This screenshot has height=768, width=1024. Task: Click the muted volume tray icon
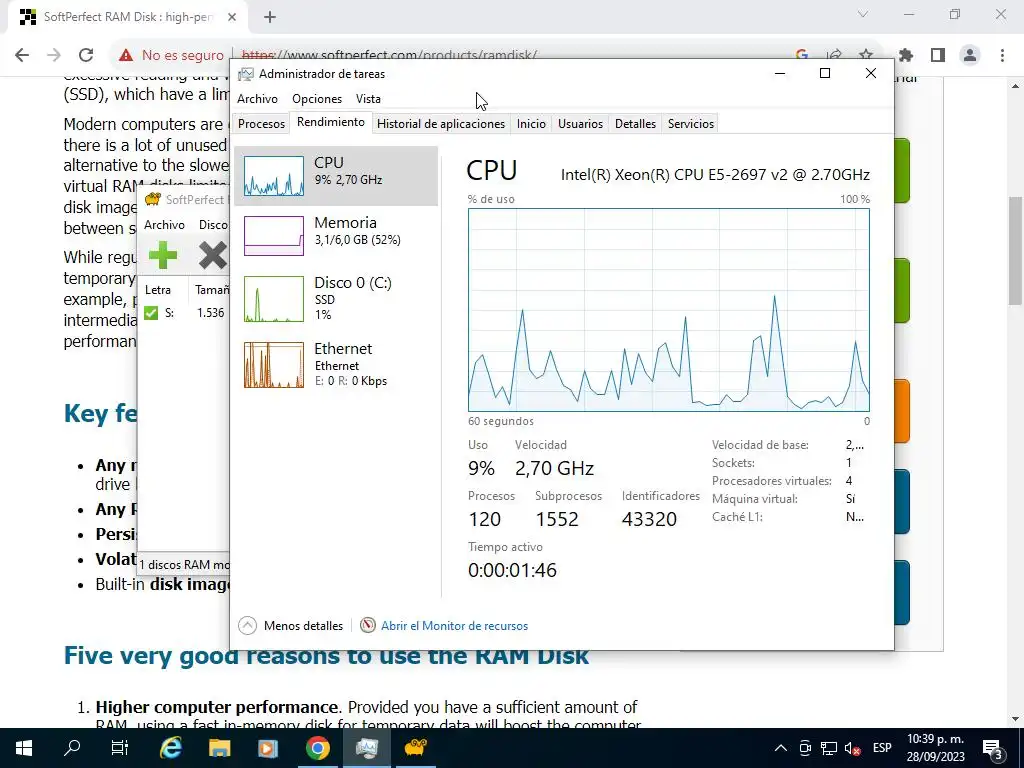coord(852,748)
